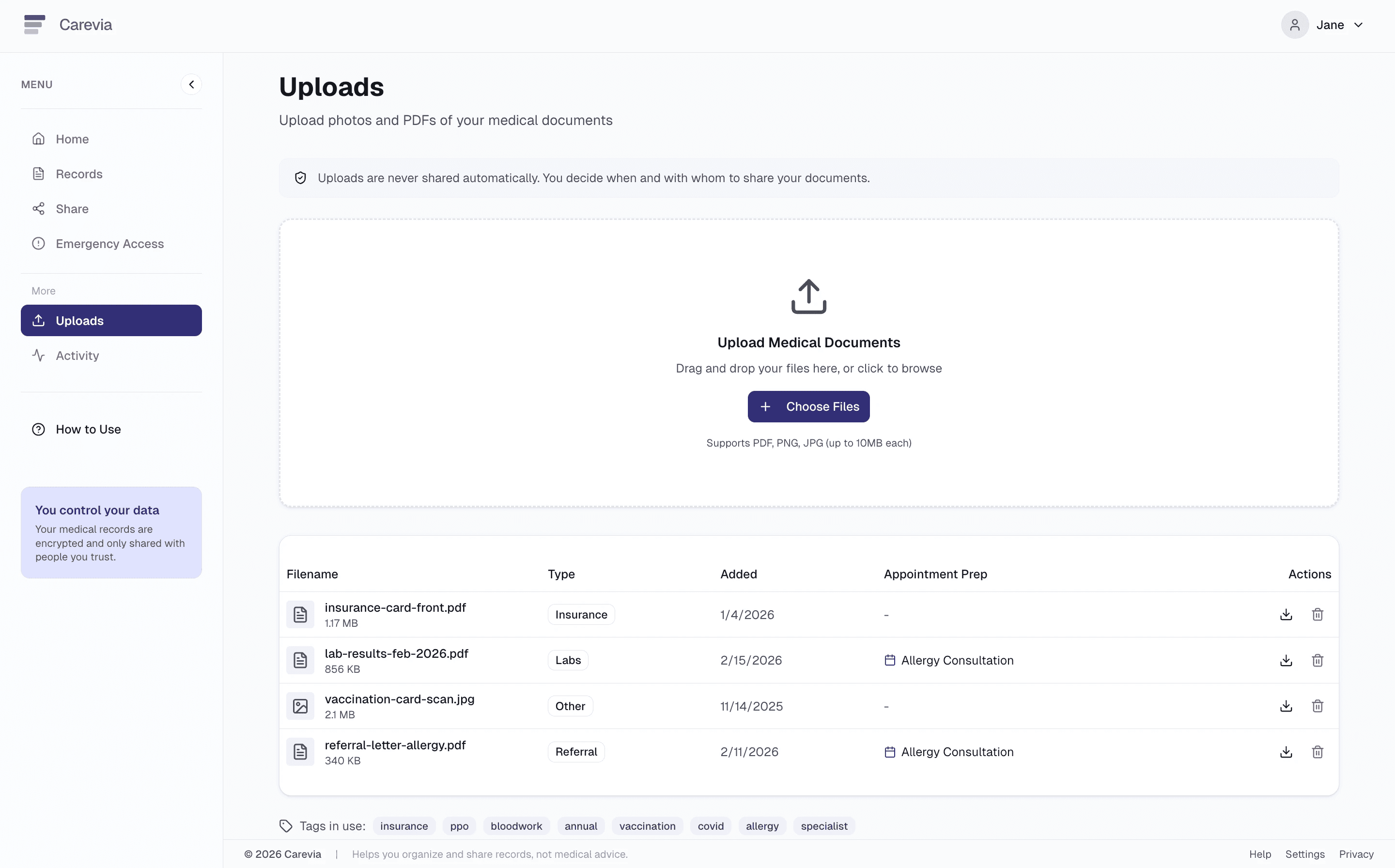Select the covid tag
The width and height of the screenshot is (1395, 868).
711,826
